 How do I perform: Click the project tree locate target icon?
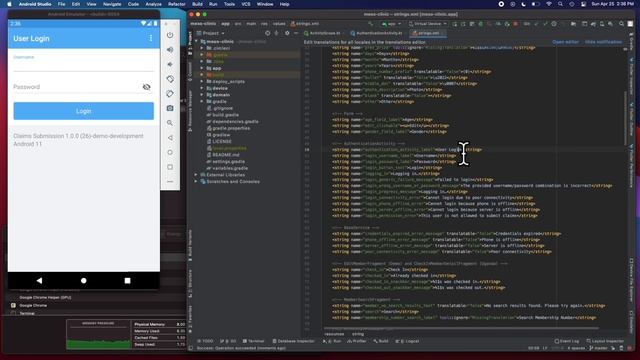[267, 33]
